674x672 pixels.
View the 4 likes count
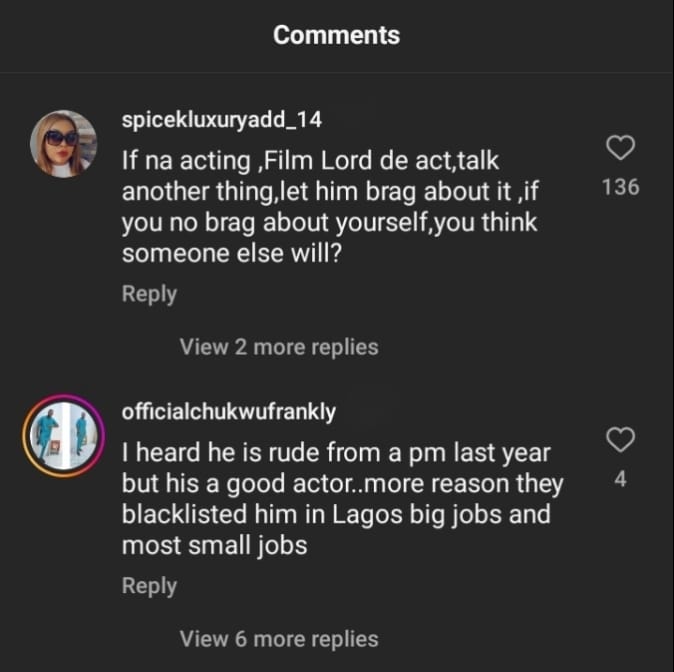tap(621, 479)
